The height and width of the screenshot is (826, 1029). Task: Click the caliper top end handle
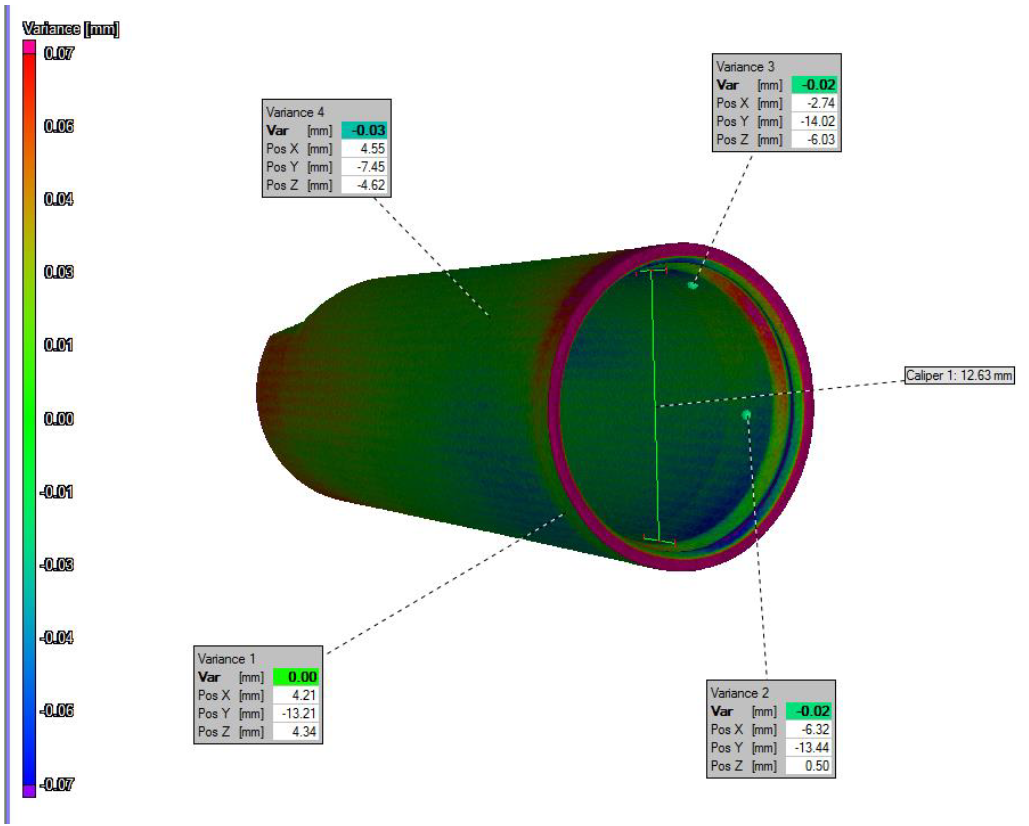[x=652, y=270]
